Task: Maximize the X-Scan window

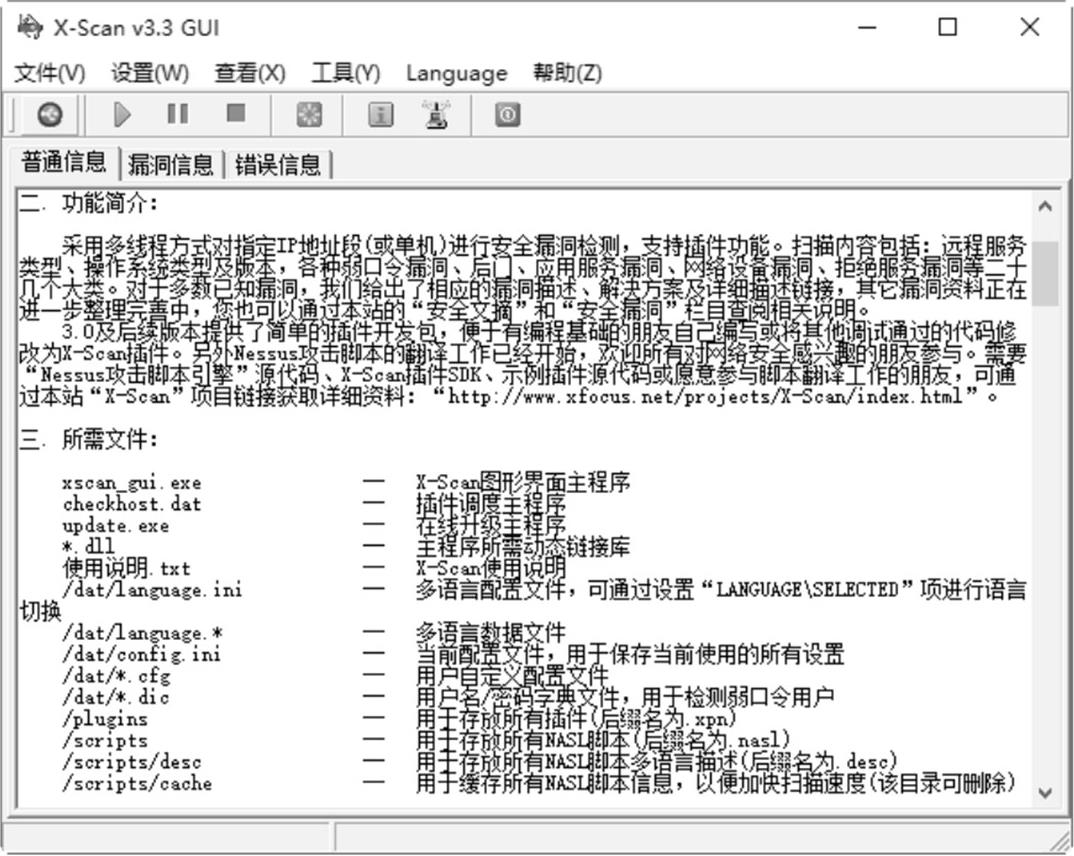Action: point(947,27)
